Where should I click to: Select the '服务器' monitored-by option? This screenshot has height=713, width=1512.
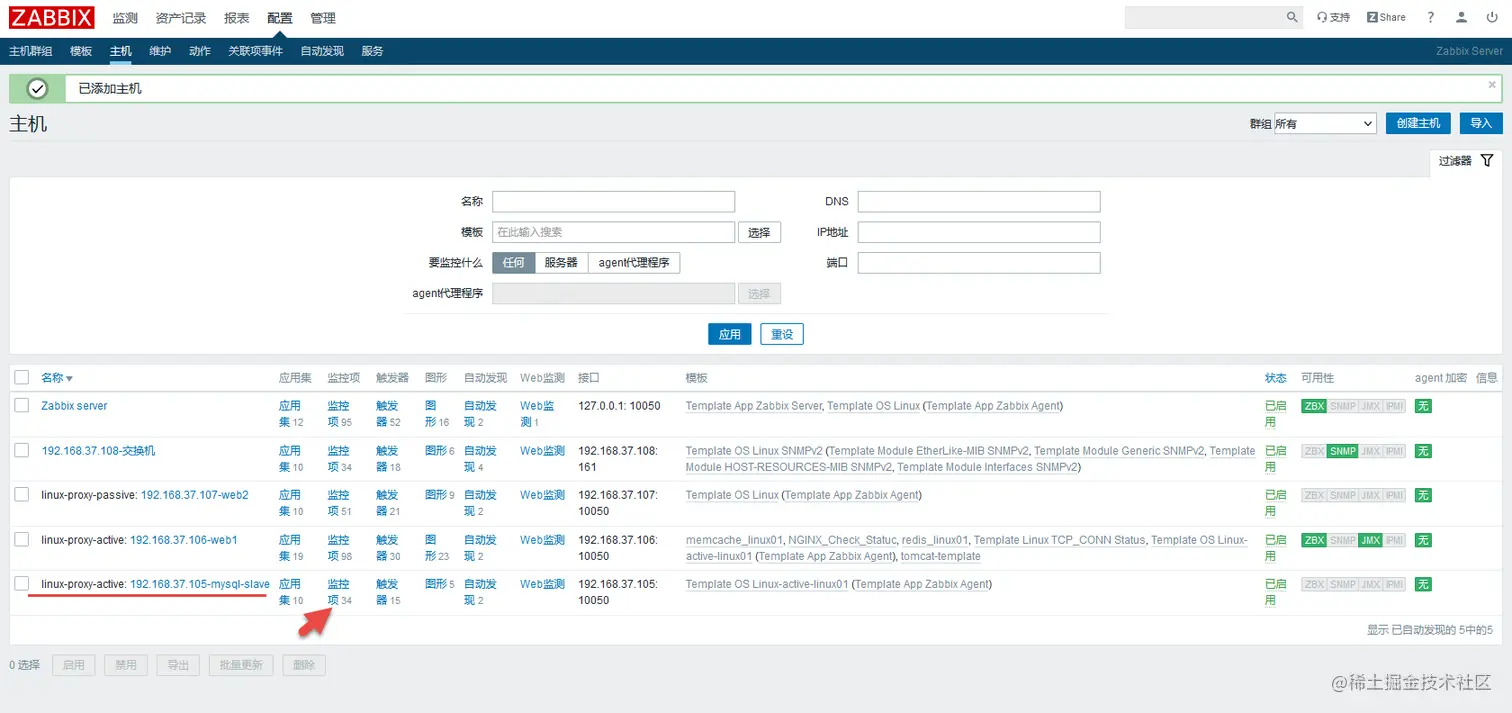click(561, 263)
